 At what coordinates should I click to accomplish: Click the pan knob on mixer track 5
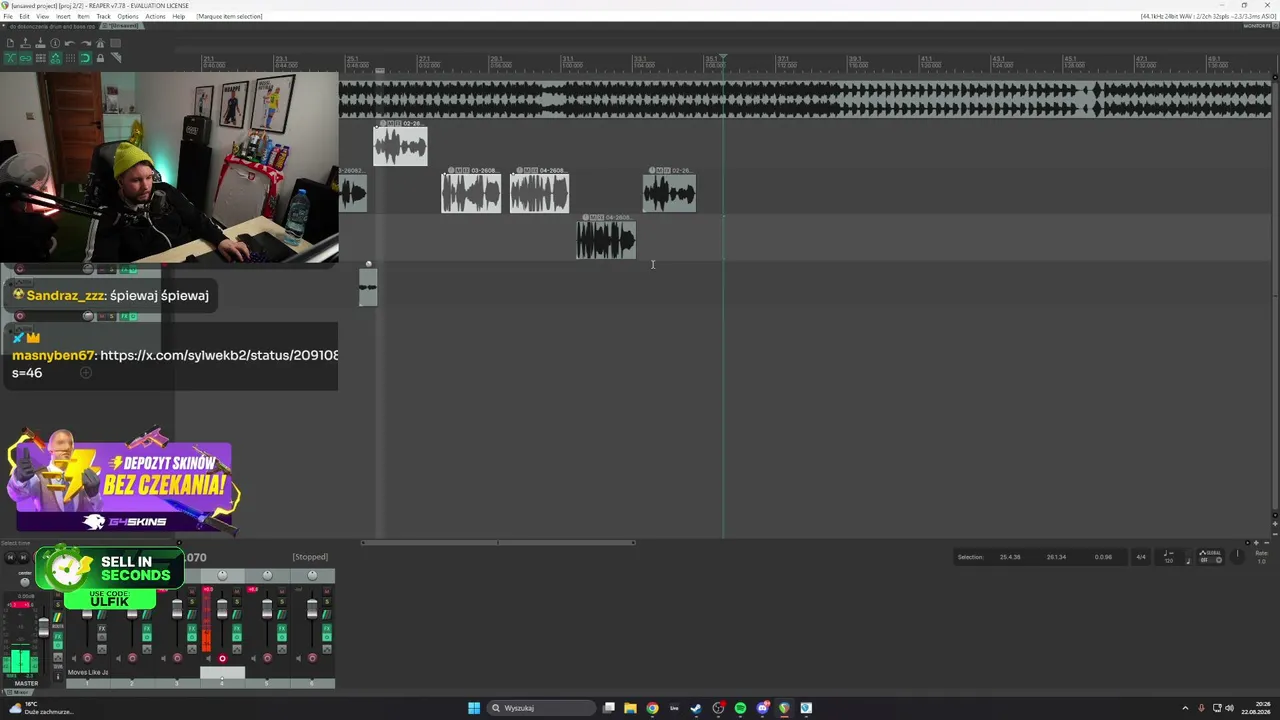[267, 575]
